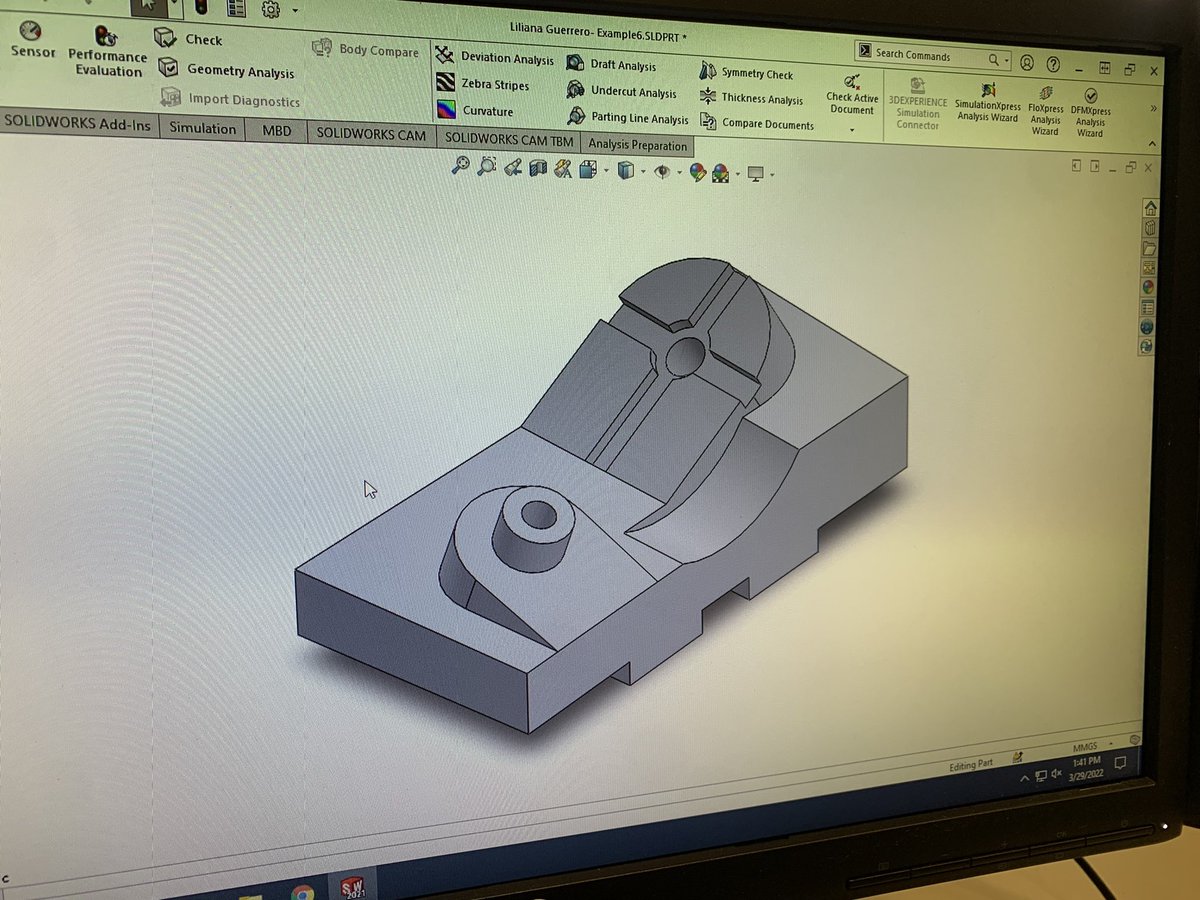Expand ribbon overflow chevron

point(1154,107)
